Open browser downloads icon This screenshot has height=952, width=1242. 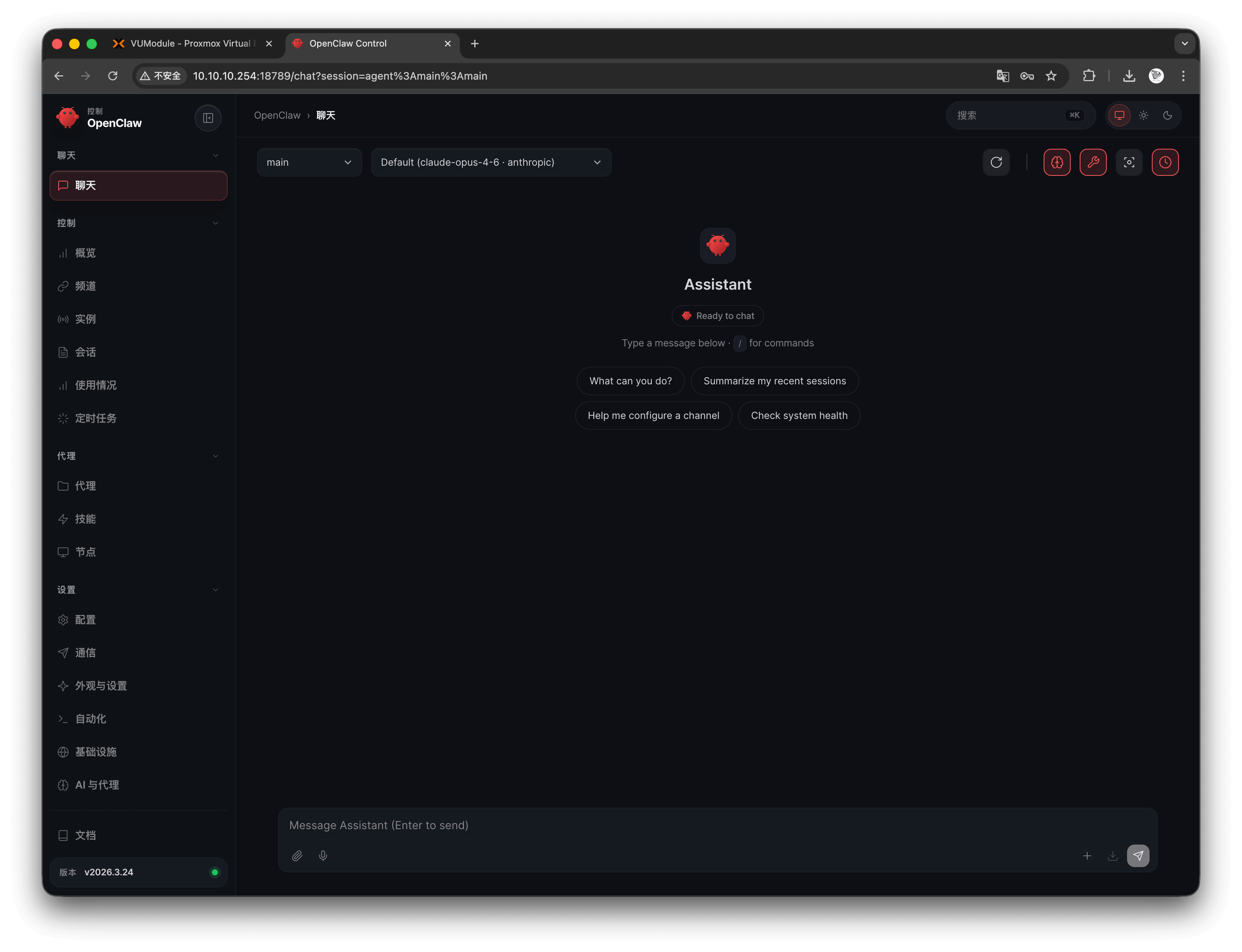(1129, 76)
